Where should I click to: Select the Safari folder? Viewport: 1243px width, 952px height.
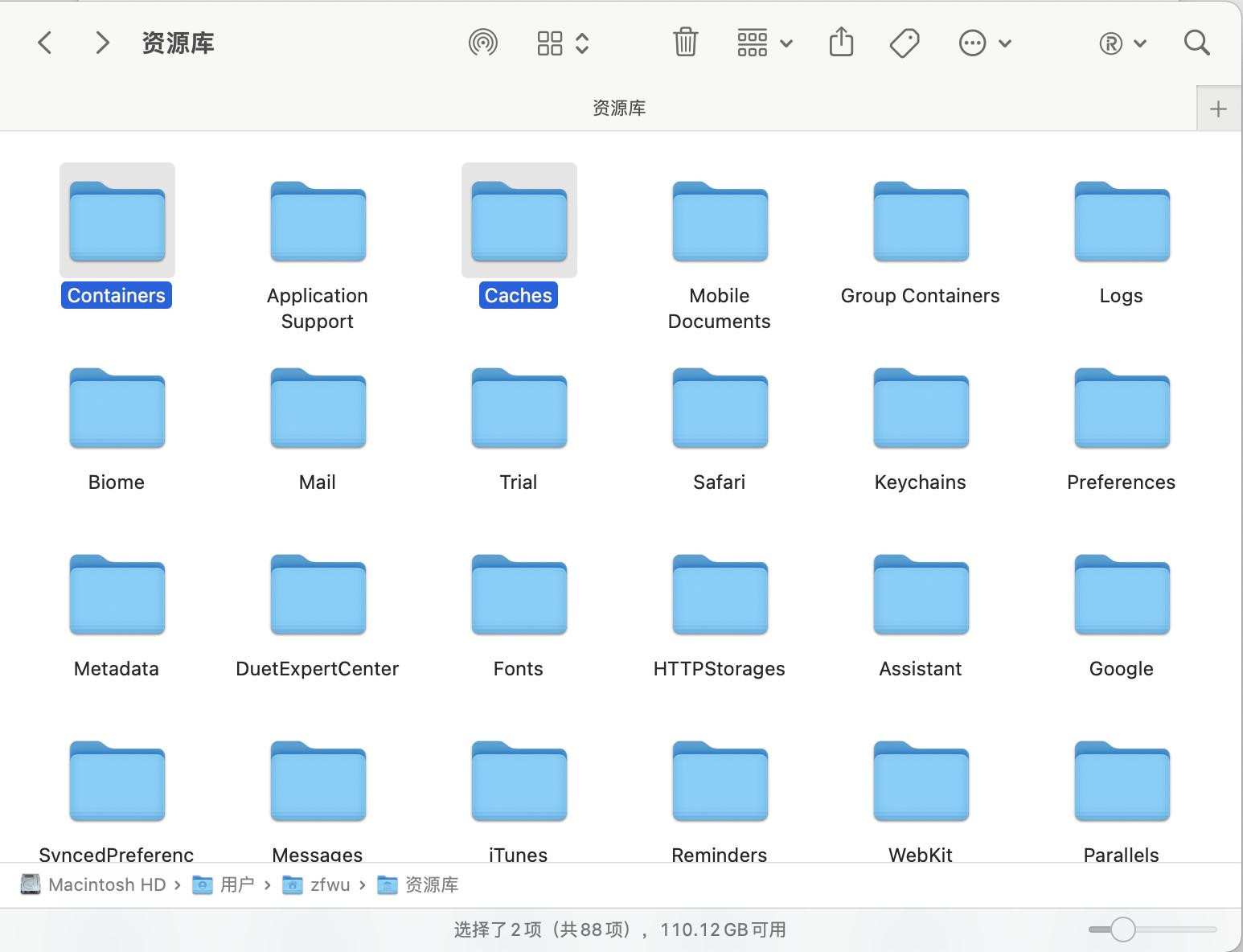tap(719, 408)
